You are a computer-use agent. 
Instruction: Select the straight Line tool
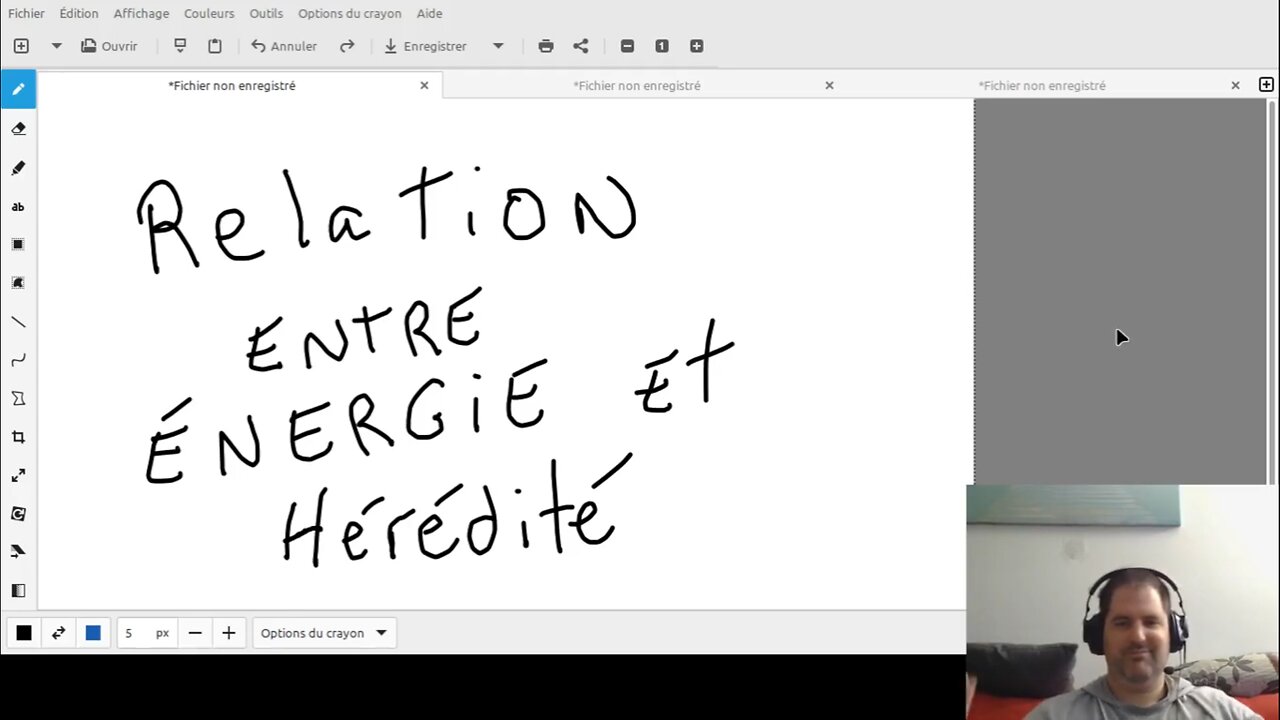pos(18,322)
